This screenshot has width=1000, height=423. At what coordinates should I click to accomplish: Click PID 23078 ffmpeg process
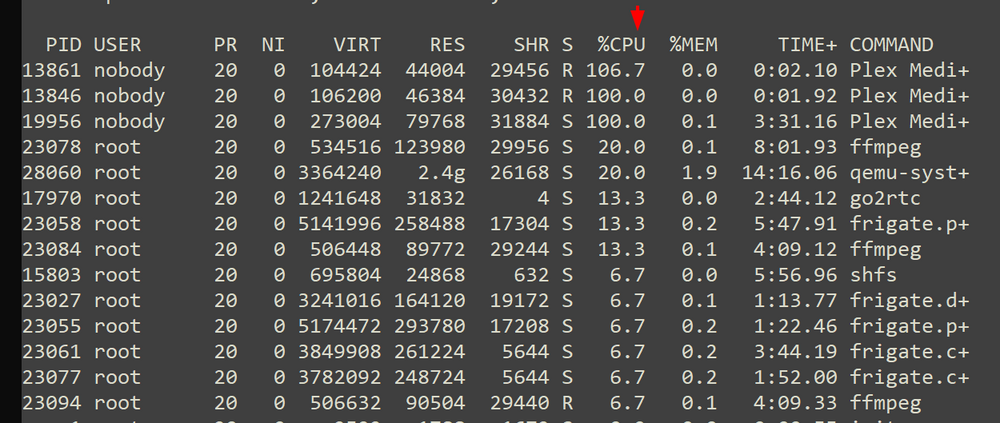click(x=496, y=147)
